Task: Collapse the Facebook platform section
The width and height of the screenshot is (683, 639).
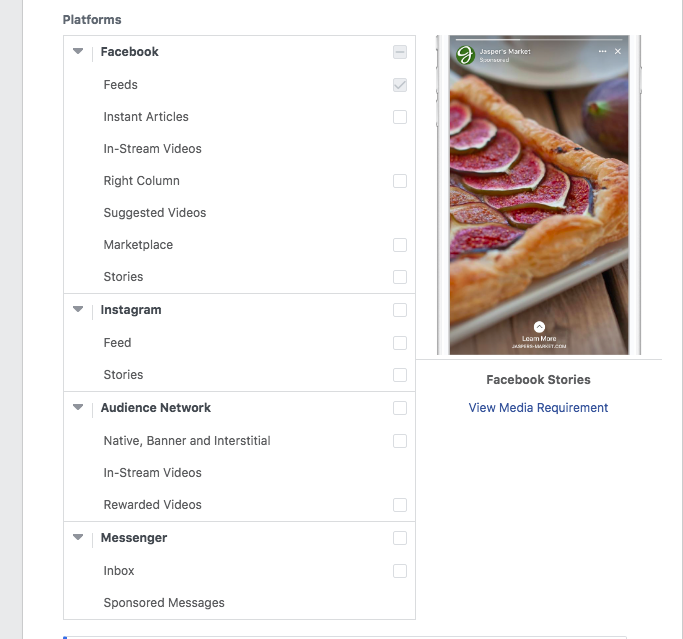Action: tap(78, 51)
